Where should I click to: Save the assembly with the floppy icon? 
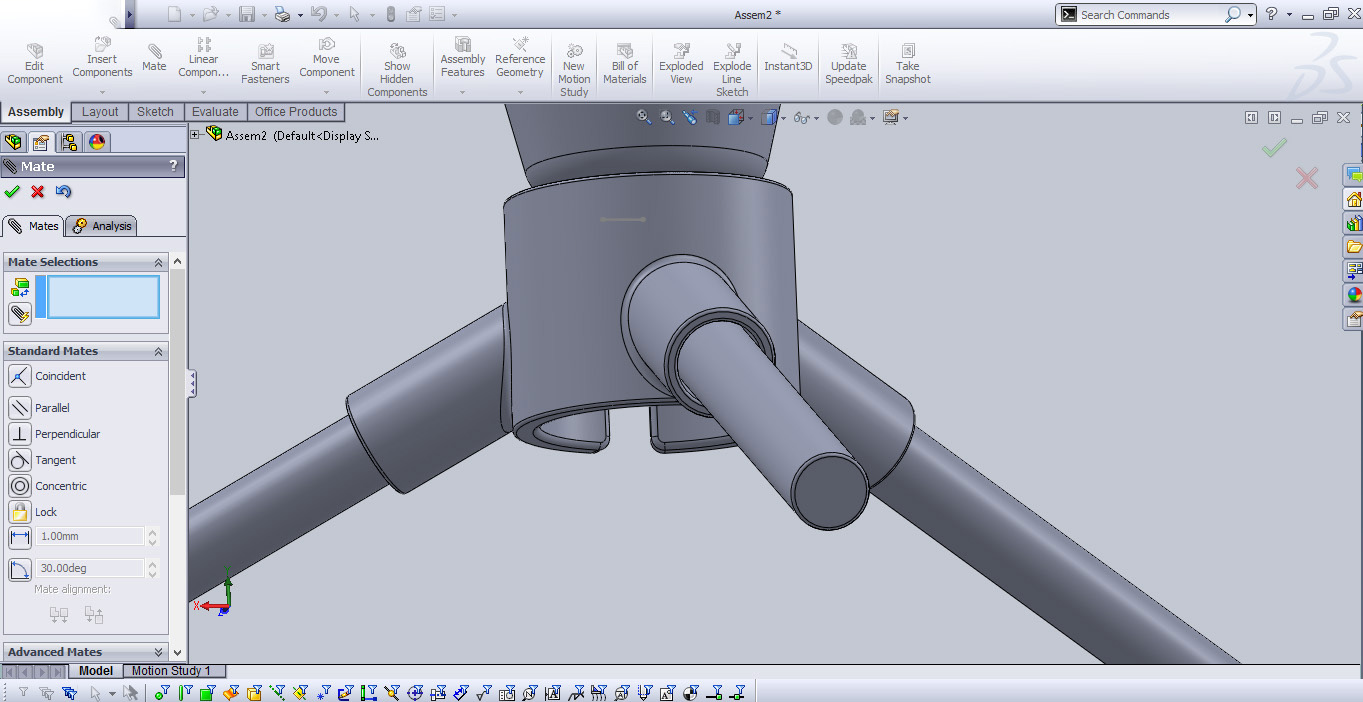247,14
